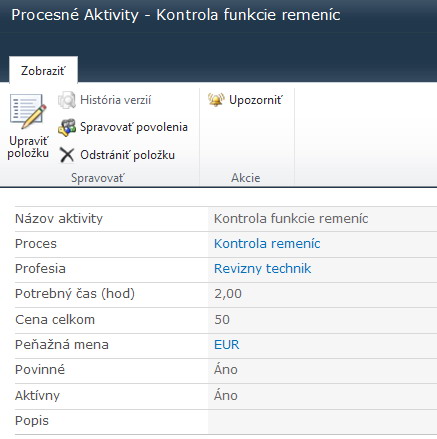The height and width of the screenshot is (439, 437).
Task: Open the Kontrola remeníc process link
Action: pyautogui.click(x=267, y=244)
